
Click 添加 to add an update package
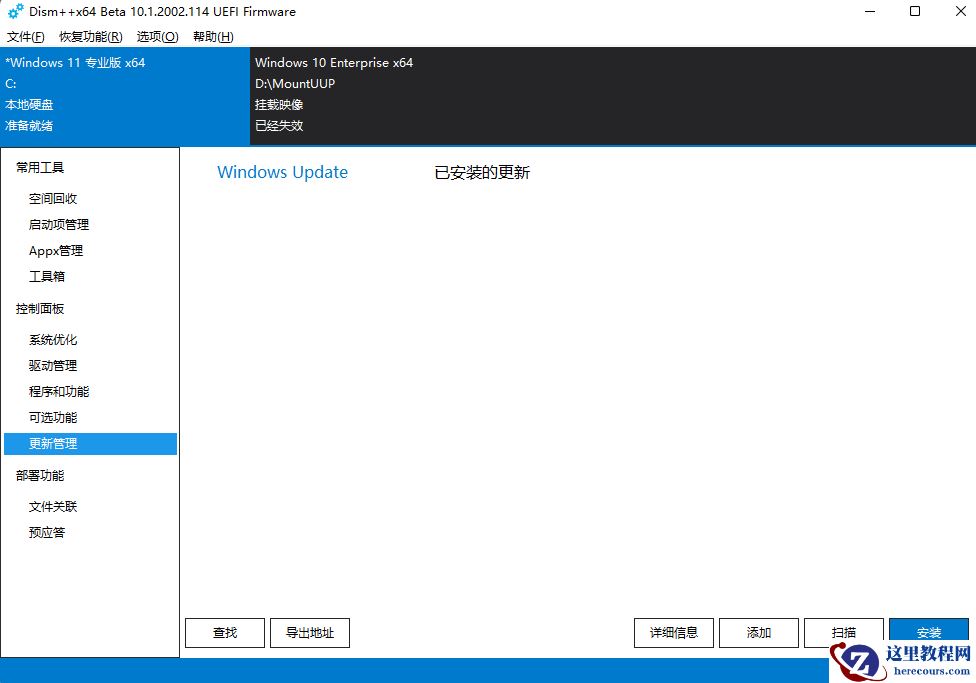click(758, 632)
